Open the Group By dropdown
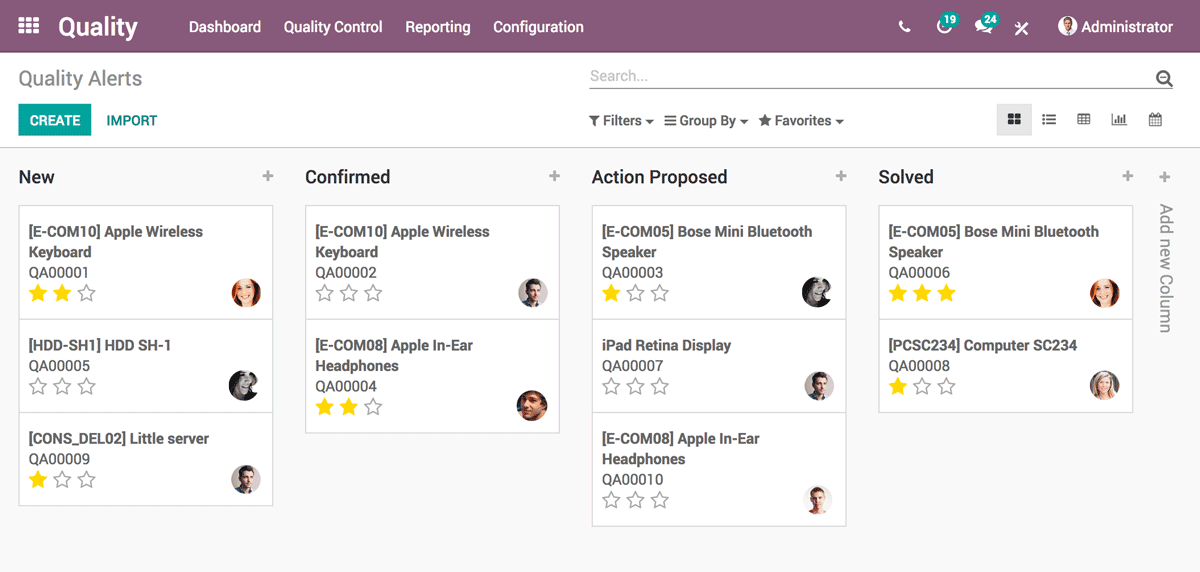 [706, 121]
